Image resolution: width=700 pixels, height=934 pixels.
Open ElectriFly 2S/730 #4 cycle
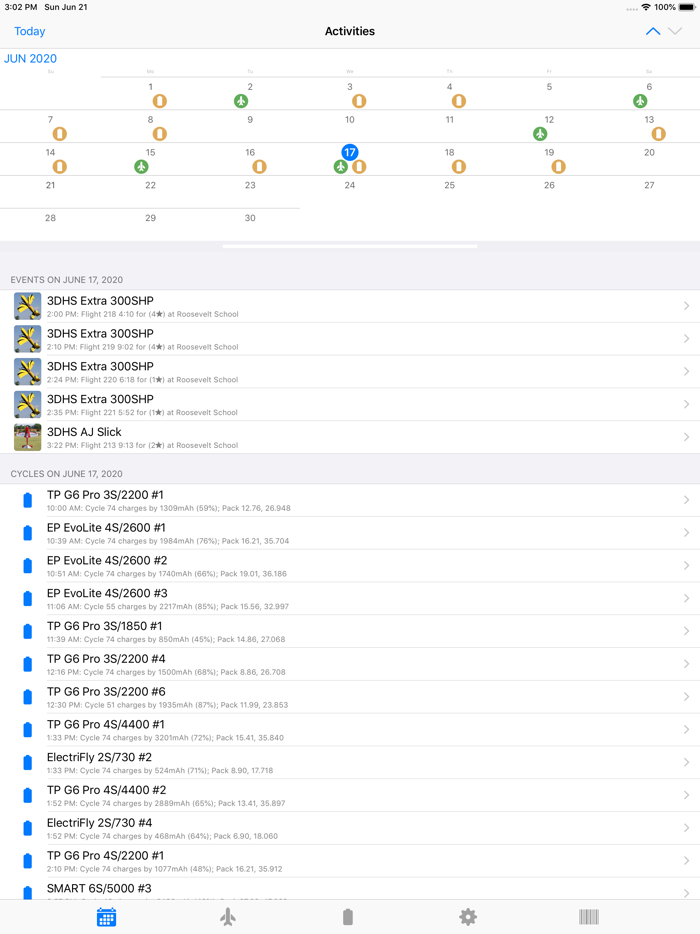pyautogui.click(x=350, y=828)
